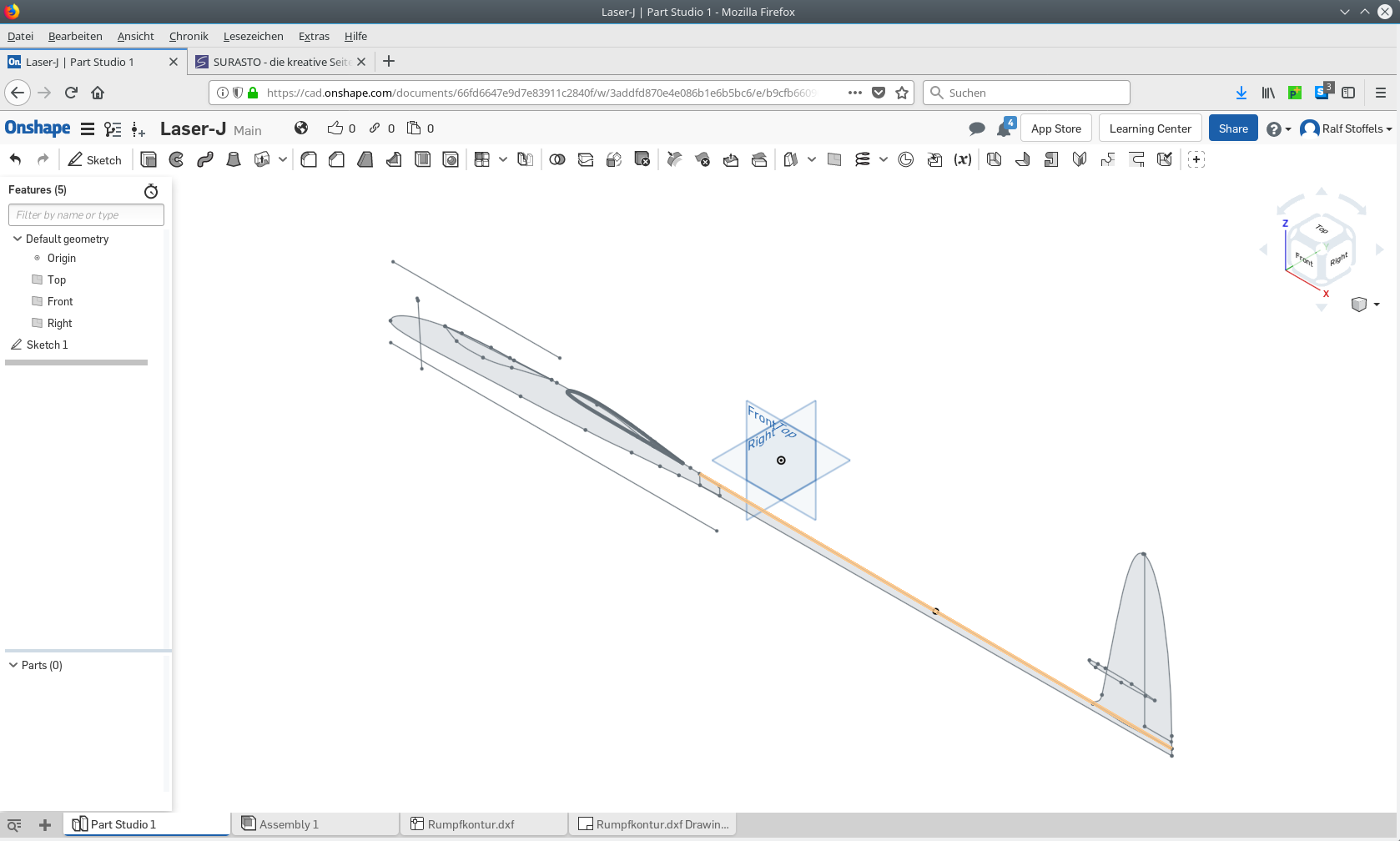
Task: Click the feature list rollback bar
Action: [x=76, y=362]
